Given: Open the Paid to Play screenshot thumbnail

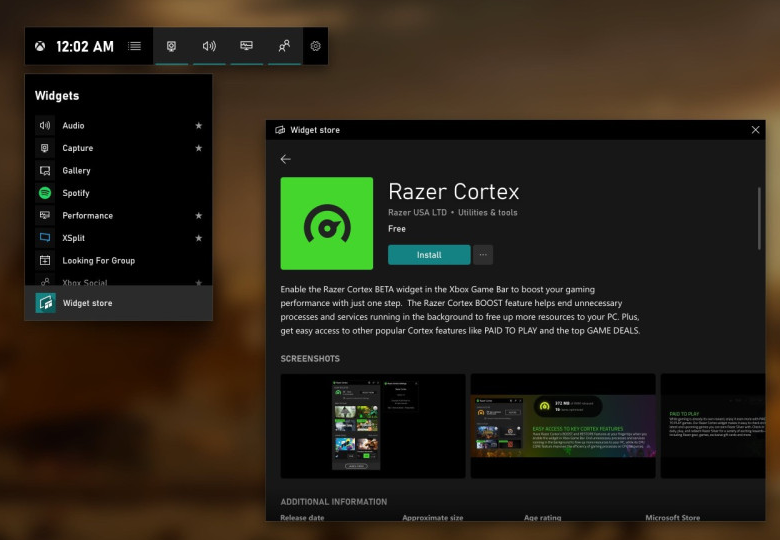Looking at the screenshot, I should pyautogui.click(x=713, y=426).
